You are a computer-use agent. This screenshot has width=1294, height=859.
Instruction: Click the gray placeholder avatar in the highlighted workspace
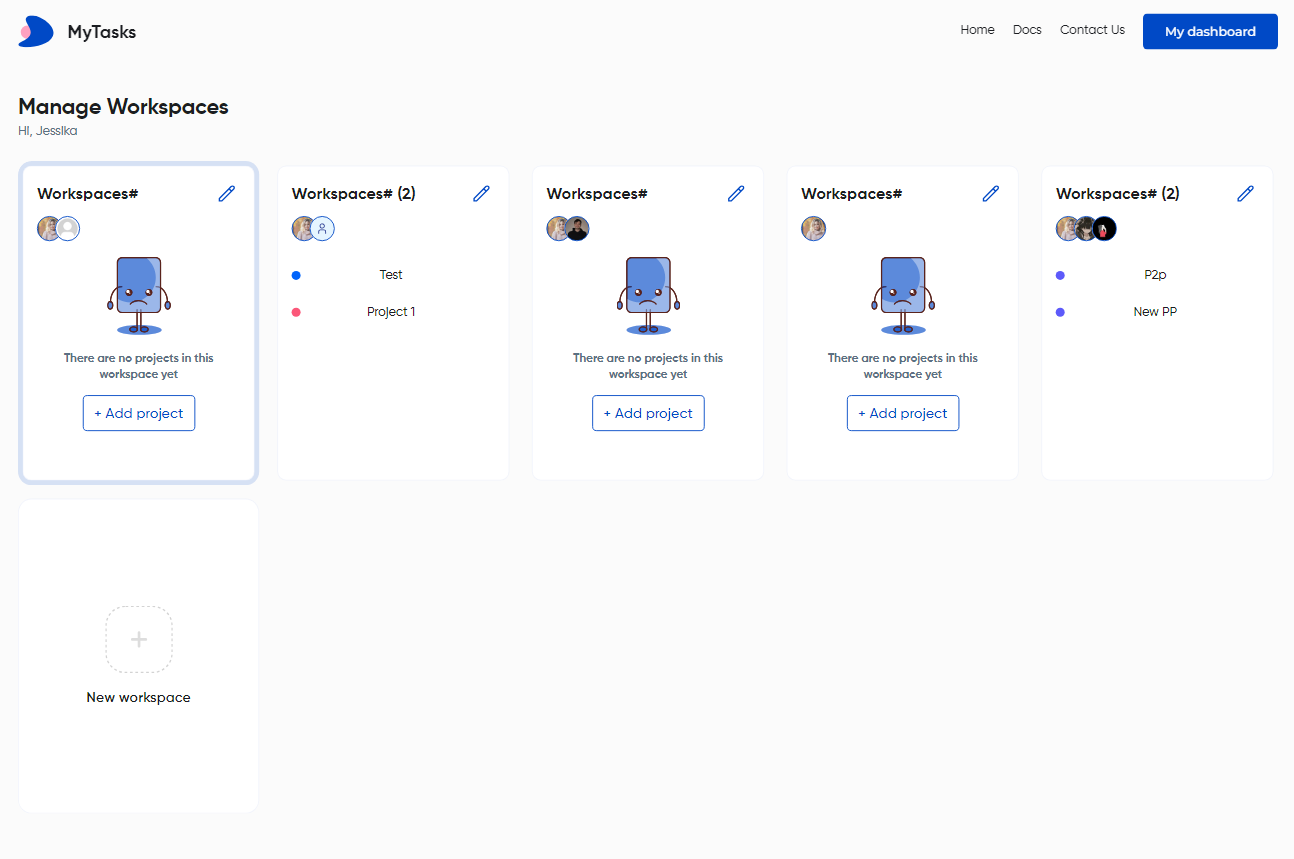click(68, 229)
